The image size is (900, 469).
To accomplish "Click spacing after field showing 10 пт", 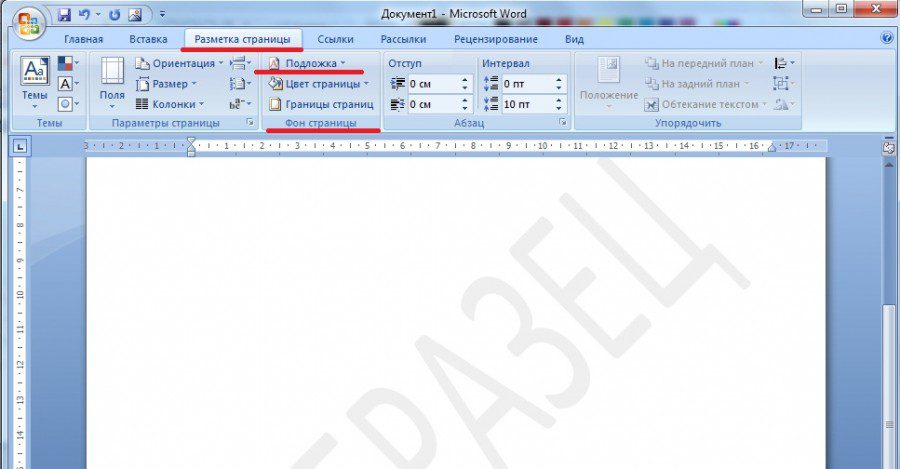I will [527, 104].
